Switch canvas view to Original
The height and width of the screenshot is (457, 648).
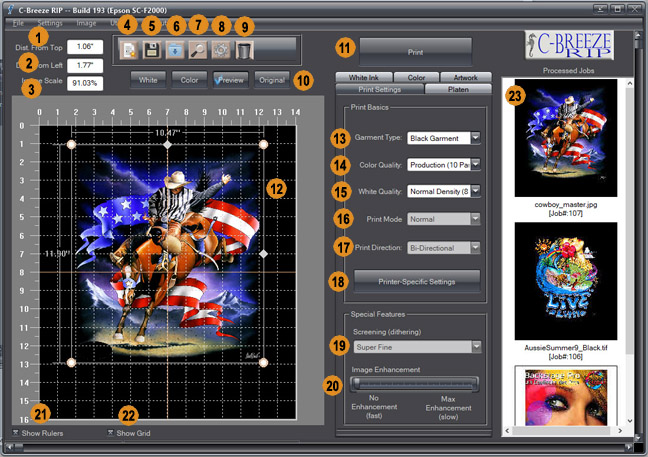(272, 80)
